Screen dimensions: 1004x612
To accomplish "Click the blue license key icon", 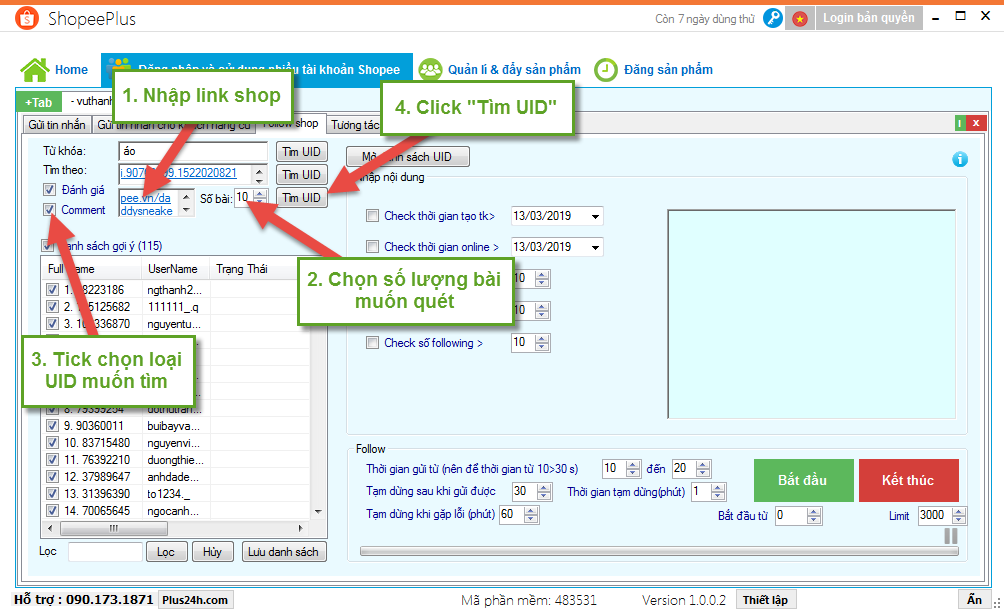I will pos(772,18).
